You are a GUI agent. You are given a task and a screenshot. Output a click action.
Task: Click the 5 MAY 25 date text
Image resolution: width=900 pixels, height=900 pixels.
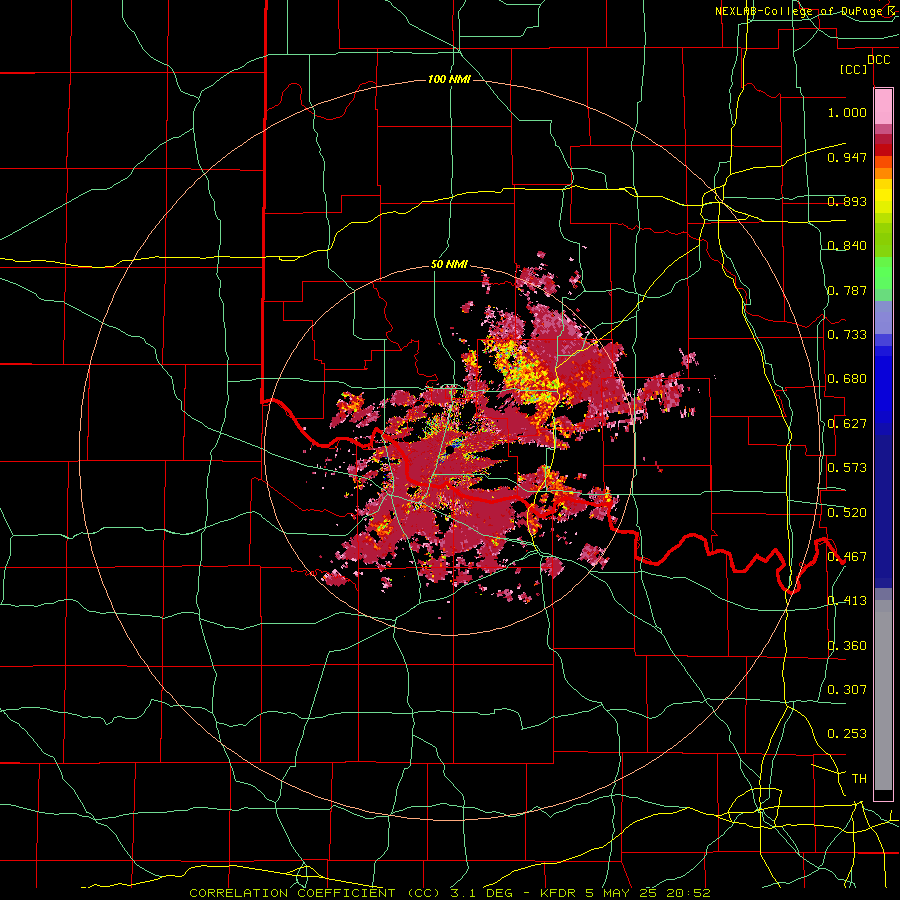[x=623, y=893]
